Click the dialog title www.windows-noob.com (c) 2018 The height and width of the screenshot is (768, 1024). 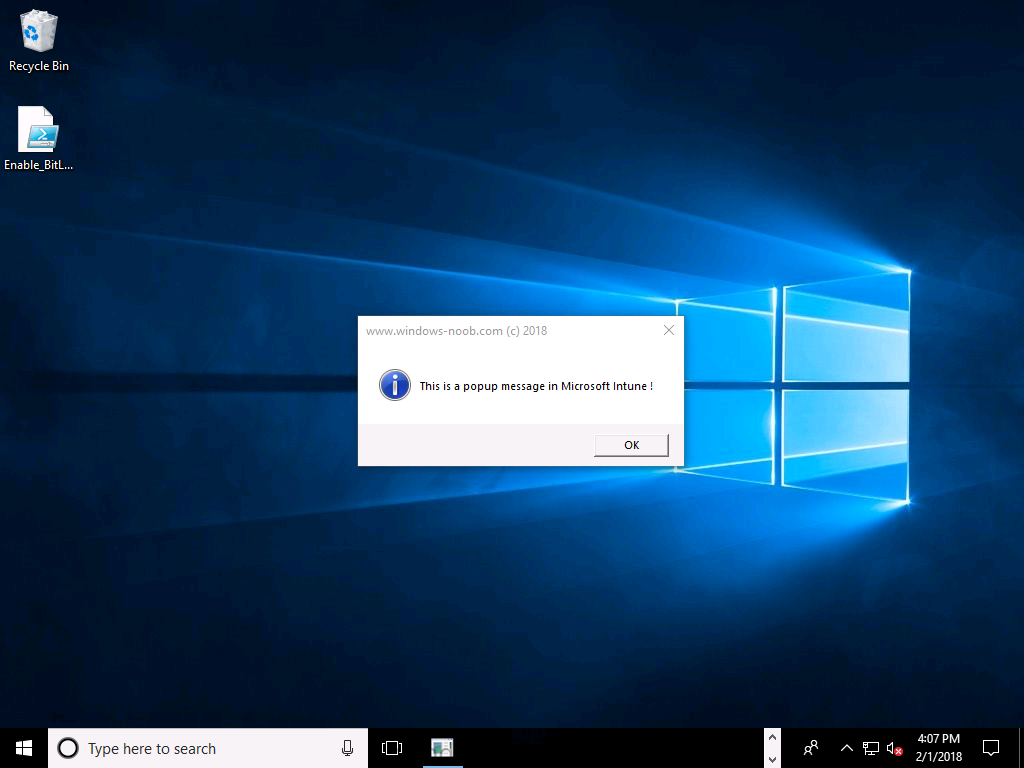click(456, 331)
